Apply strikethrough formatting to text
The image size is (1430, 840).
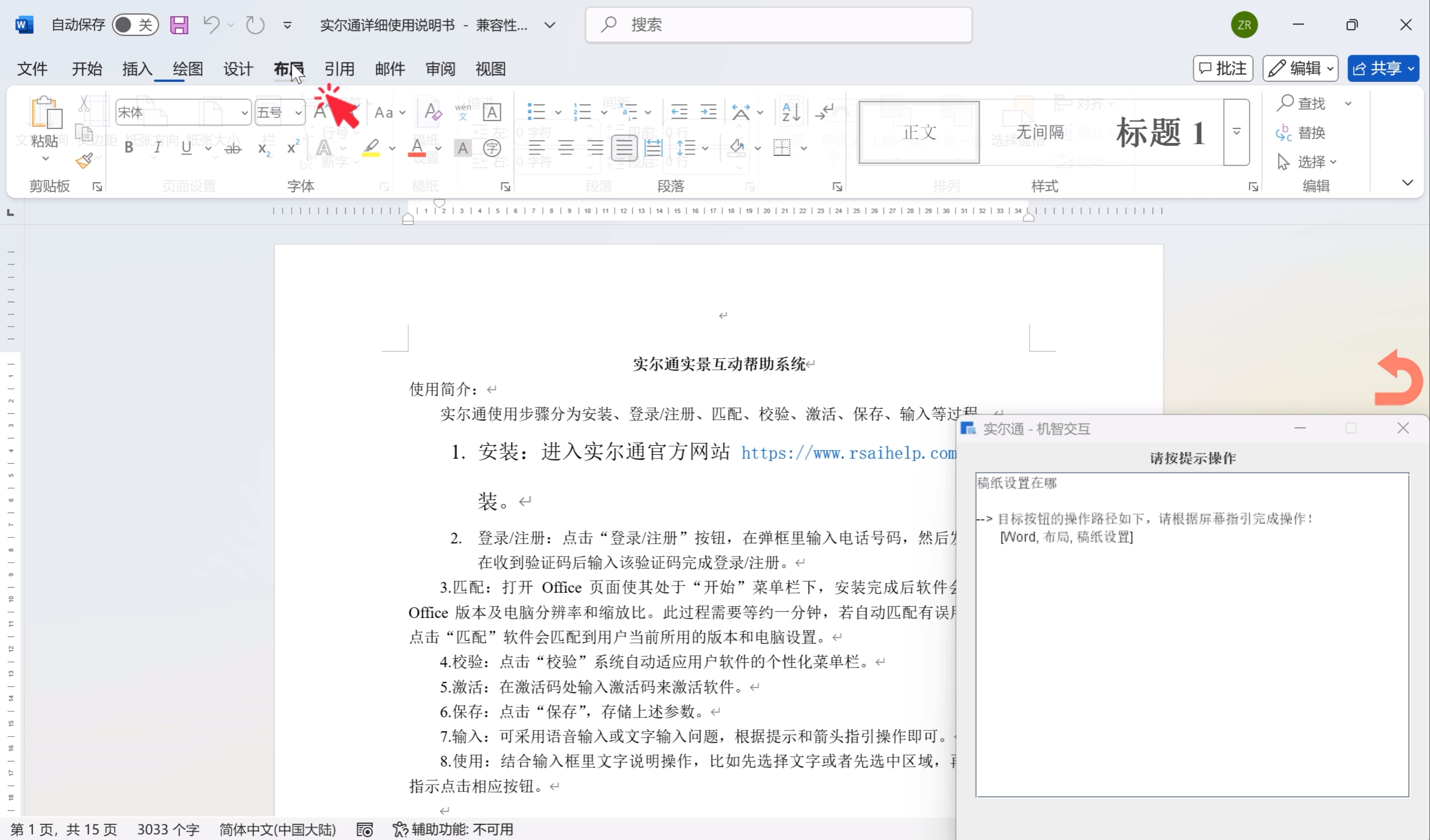(233, 149)
